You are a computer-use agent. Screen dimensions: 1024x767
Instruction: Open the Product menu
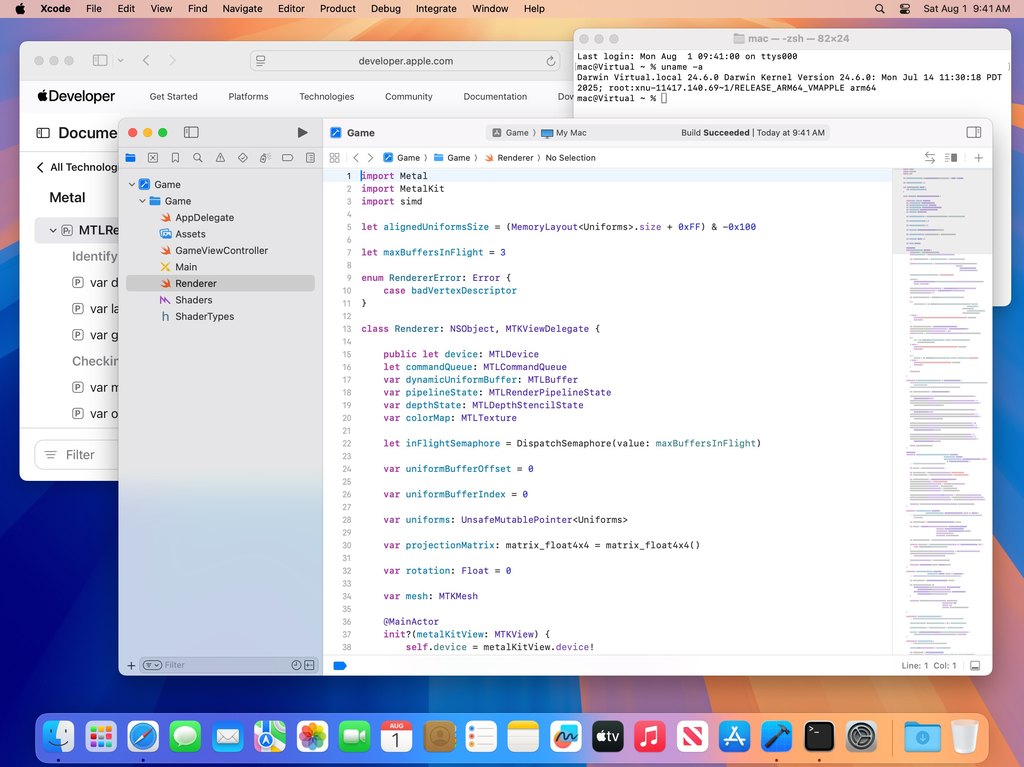click(x=338, y=8)
